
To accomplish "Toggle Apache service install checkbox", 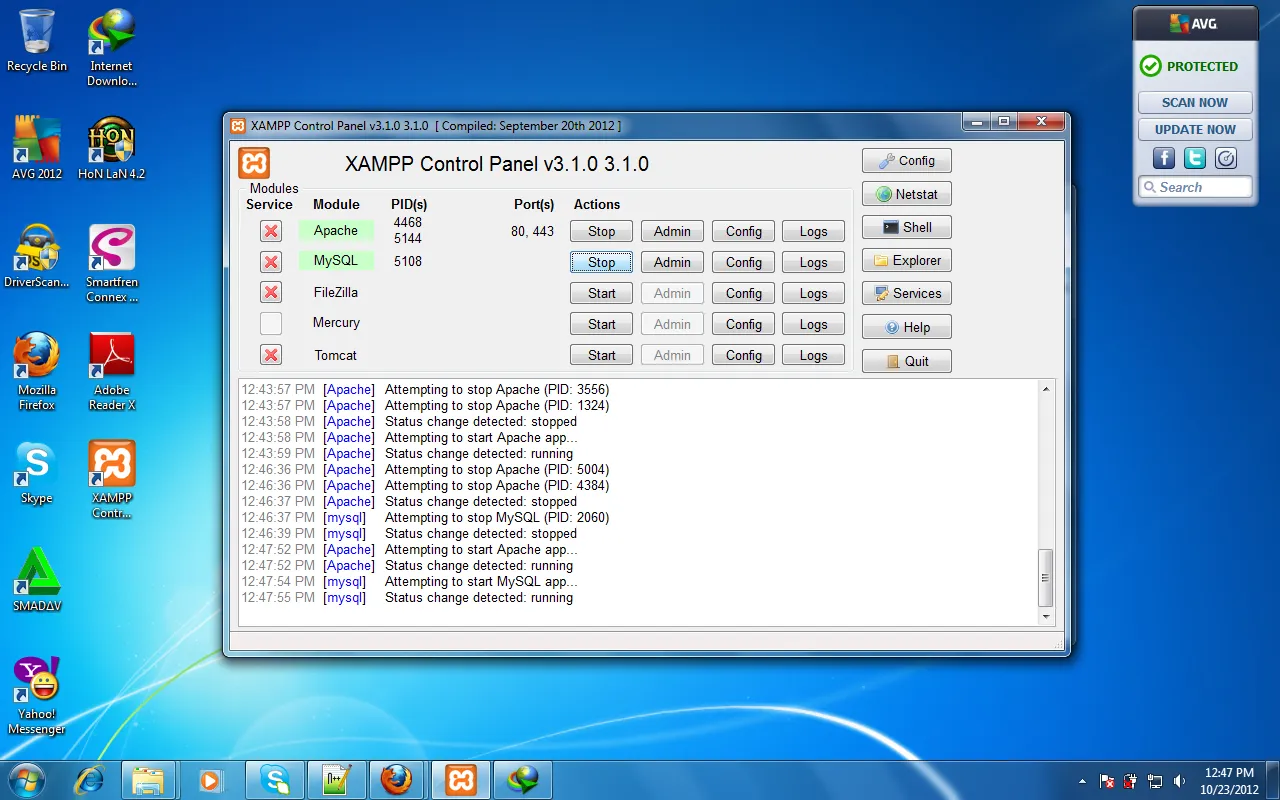I will tap(270, 231).
